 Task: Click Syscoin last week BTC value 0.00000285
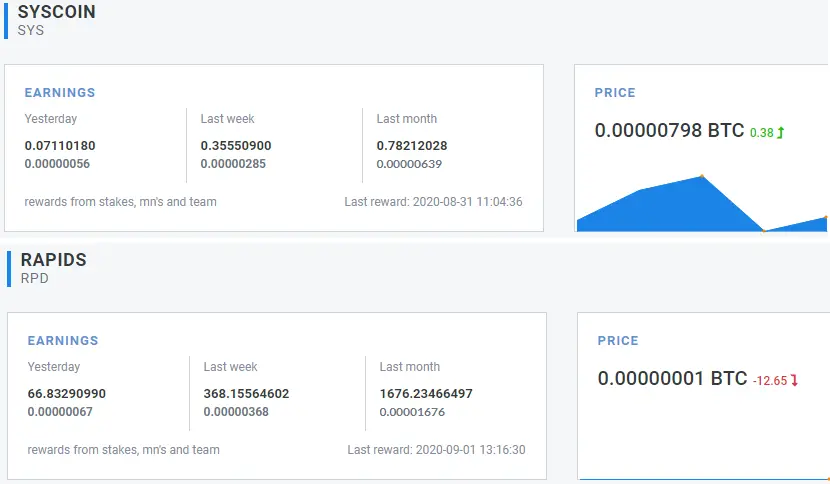(233, 164)
